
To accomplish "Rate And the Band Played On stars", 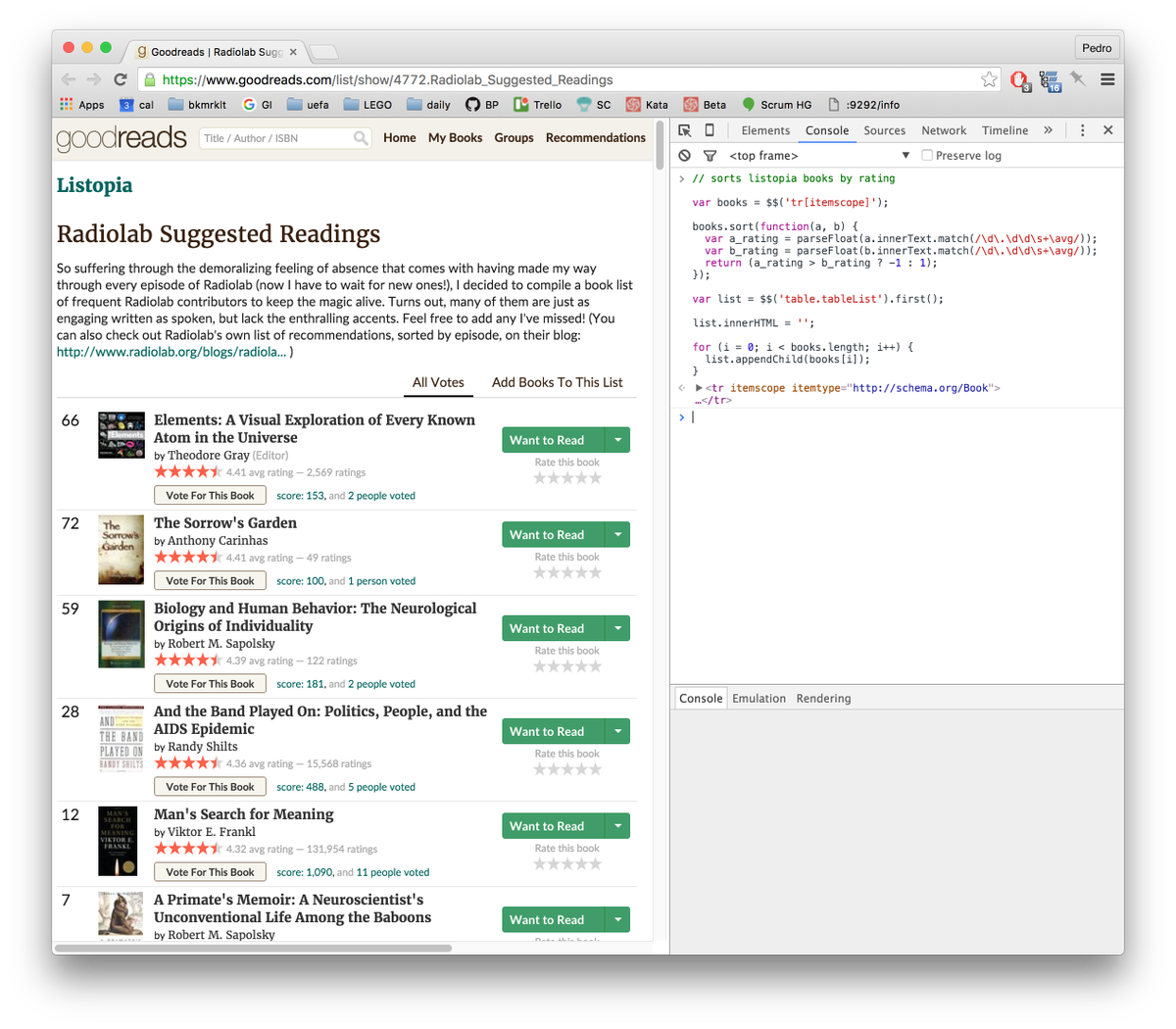I will [567, 769].
